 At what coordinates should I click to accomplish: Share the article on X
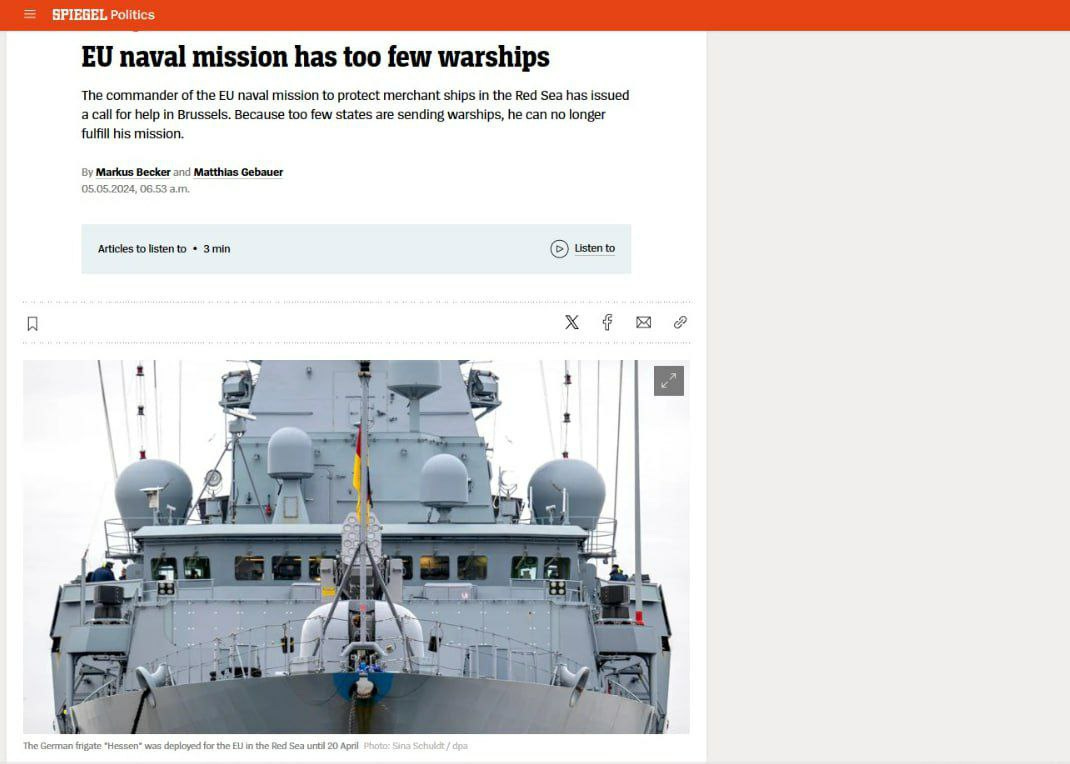click(x=572, y=322)
